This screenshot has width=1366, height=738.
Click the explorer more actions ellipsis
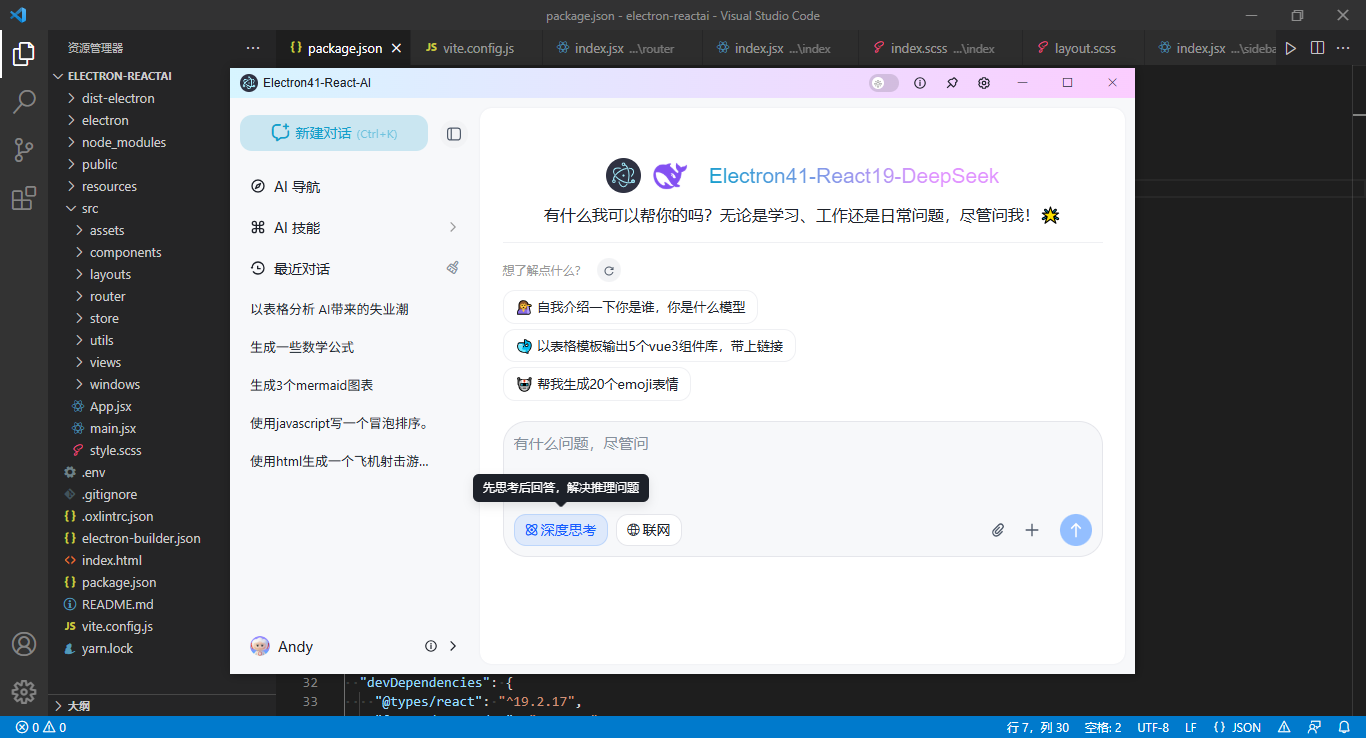click(x=253, y=48)
